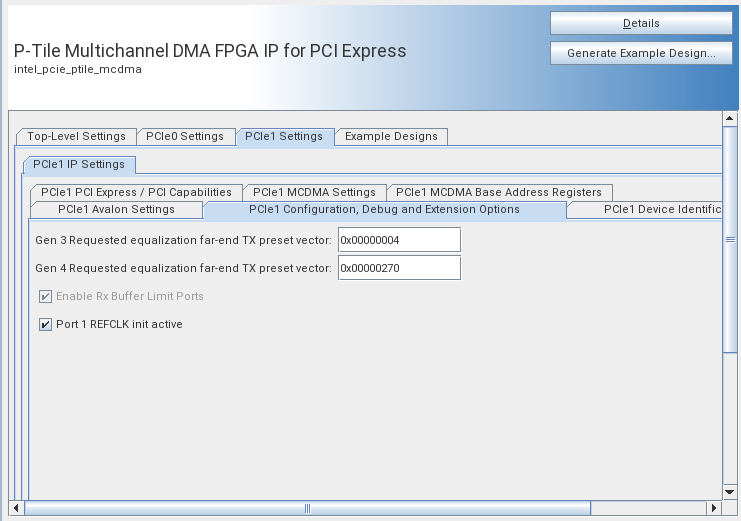
Task: Switch to Top-Level Settings tab
Action: click(76, 136)
